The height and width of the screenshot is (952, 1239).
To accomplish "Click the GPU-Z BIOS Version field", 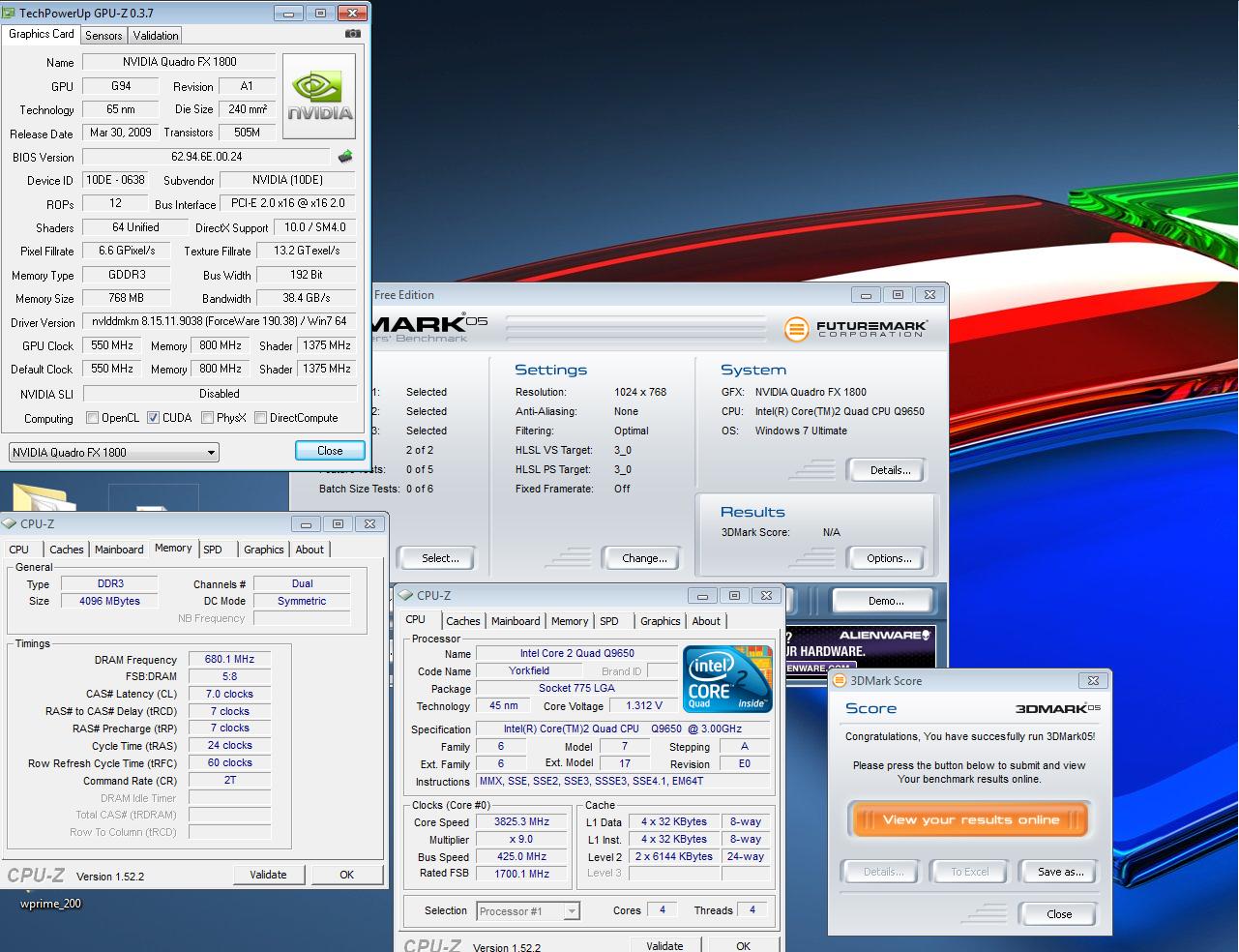I will coord(206,157).
